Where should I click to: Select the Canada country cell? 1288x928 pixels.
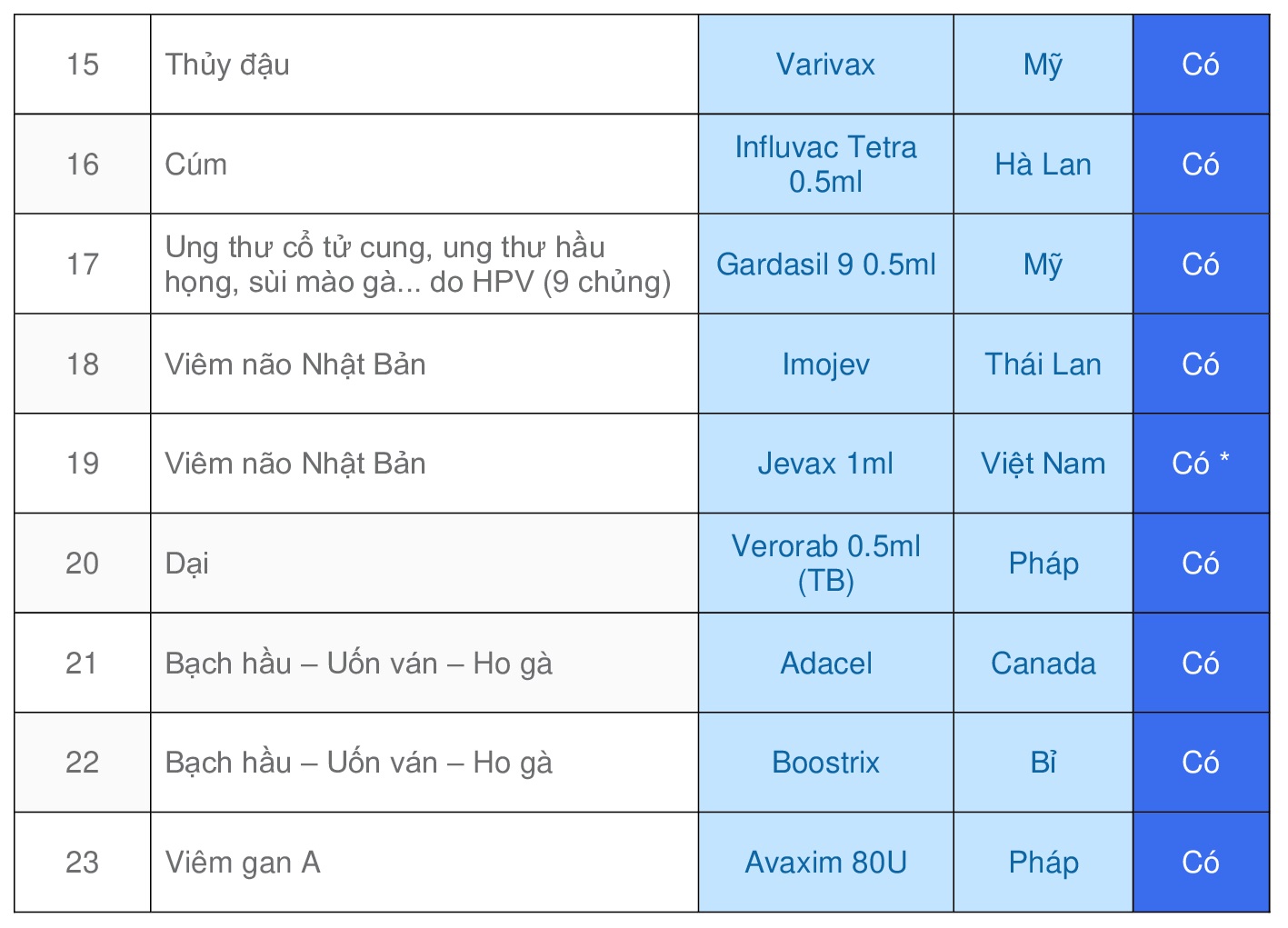tap(1043, 664)
